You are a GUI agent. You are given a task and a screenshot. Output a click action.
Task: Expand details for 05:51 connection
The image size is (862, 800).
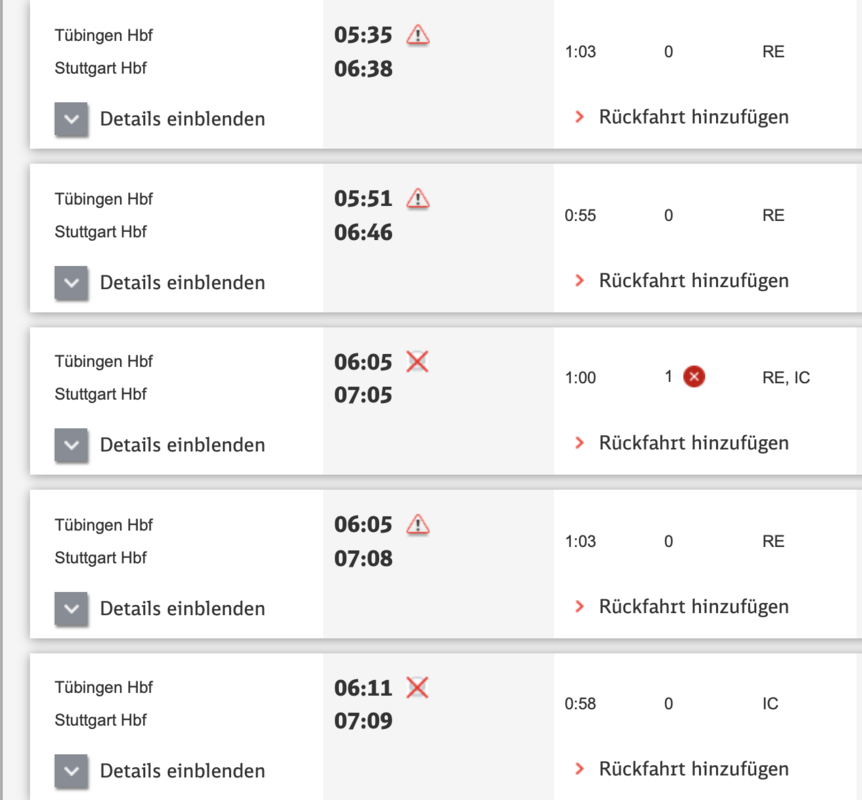(71, 283)
